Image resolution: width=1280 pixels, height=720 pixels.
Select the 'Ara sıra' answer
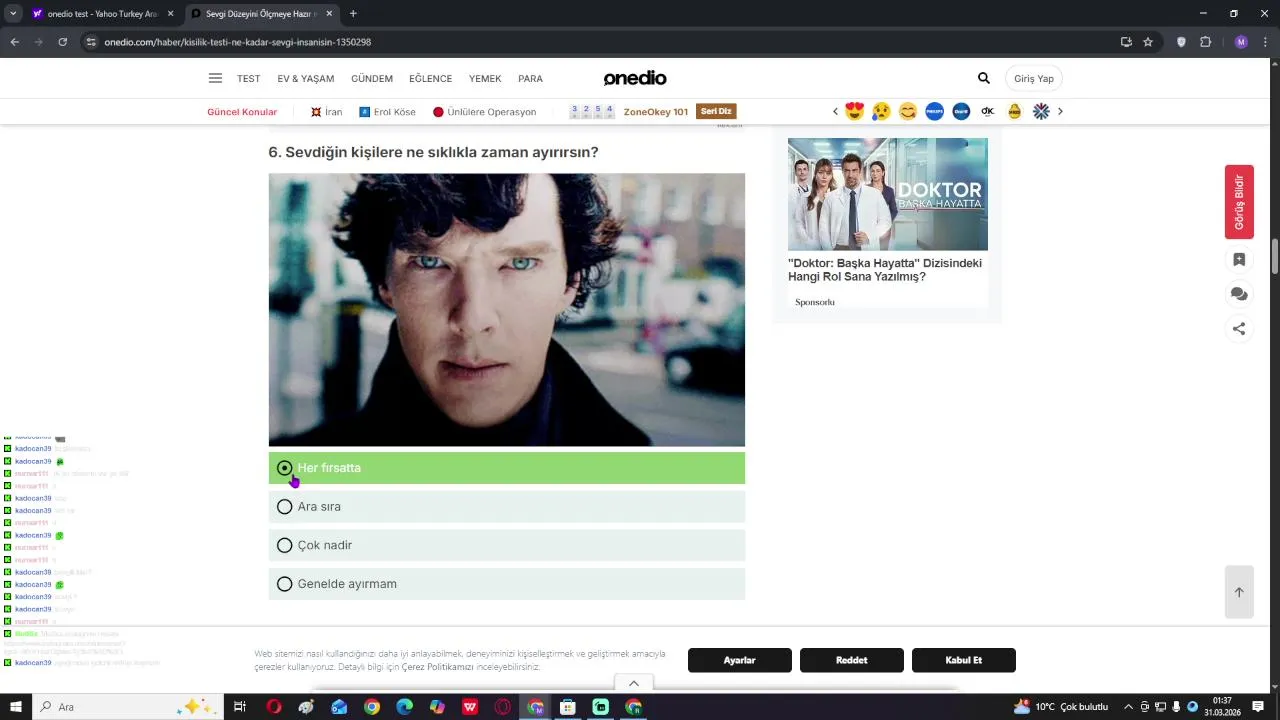506,507
